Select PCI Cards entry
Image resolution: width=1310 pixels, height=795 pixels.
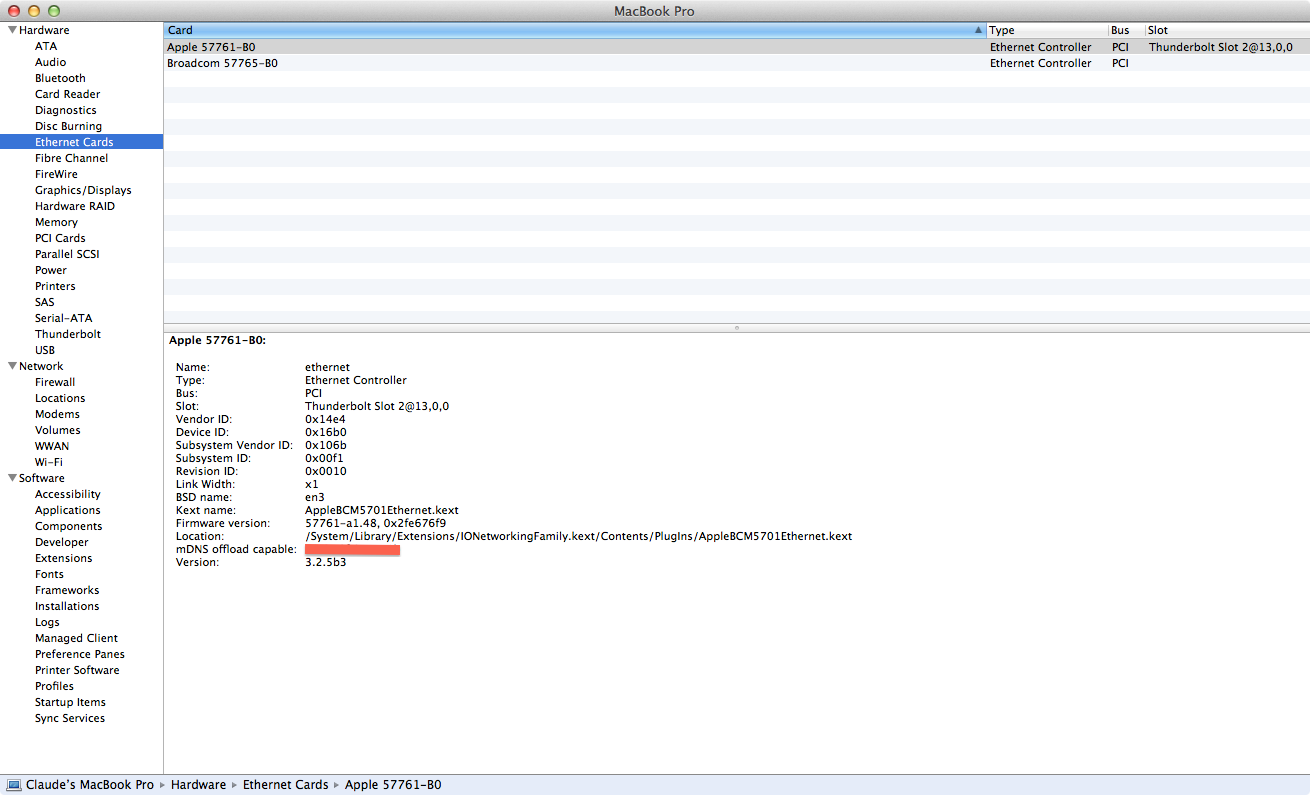(x=60, y=238)
